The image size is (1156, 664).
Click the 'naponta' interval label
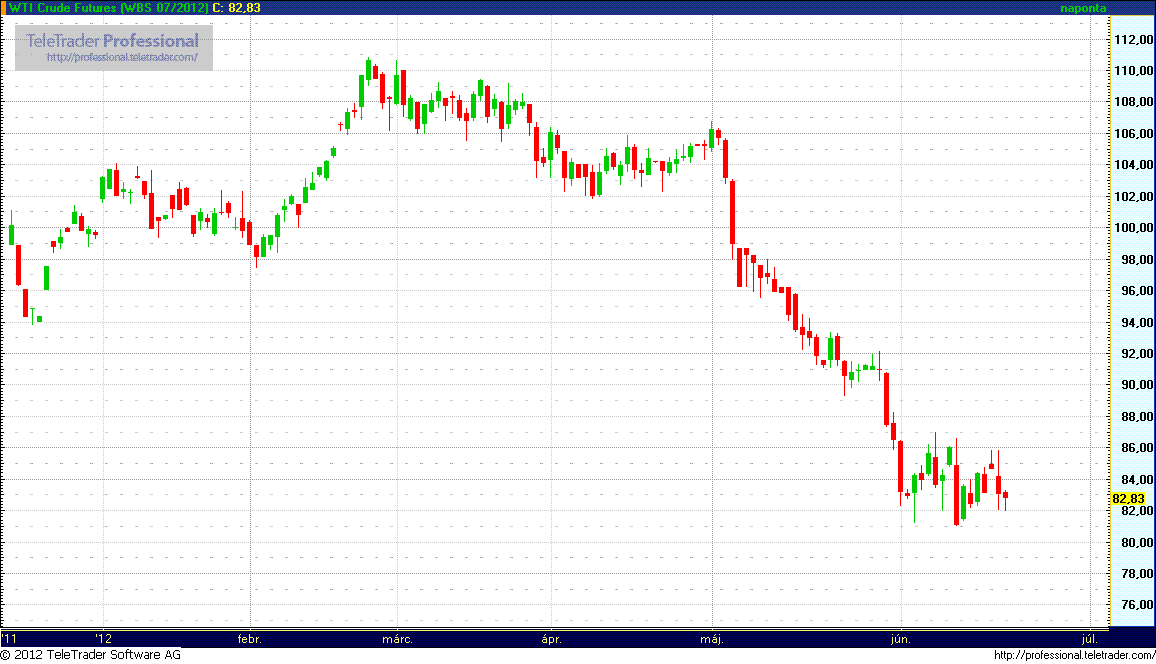click(x=1083, y=8)
